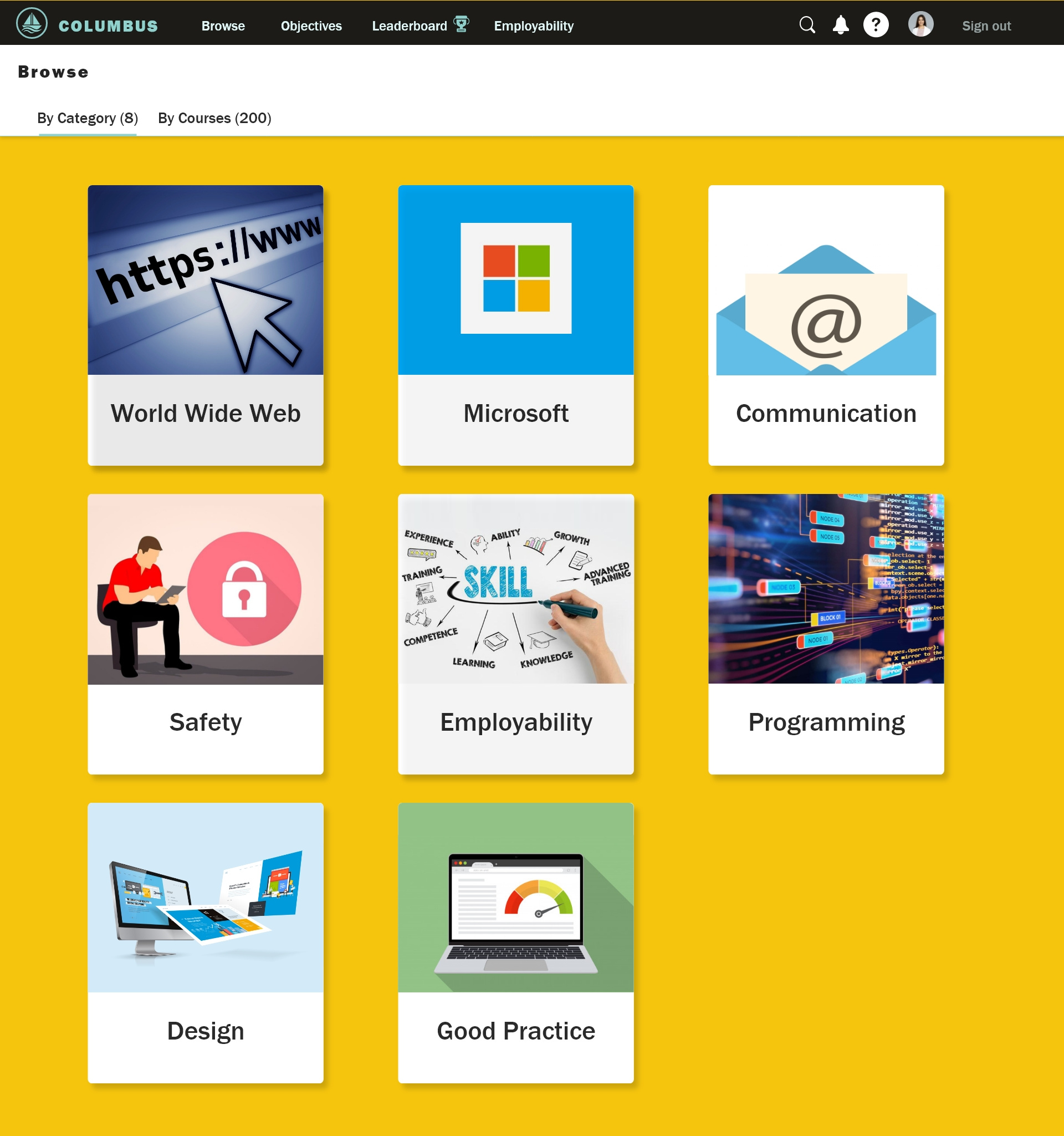Open the Good Practice category card
This screenshot has height=1136, width=1064.
click(516, 943)
